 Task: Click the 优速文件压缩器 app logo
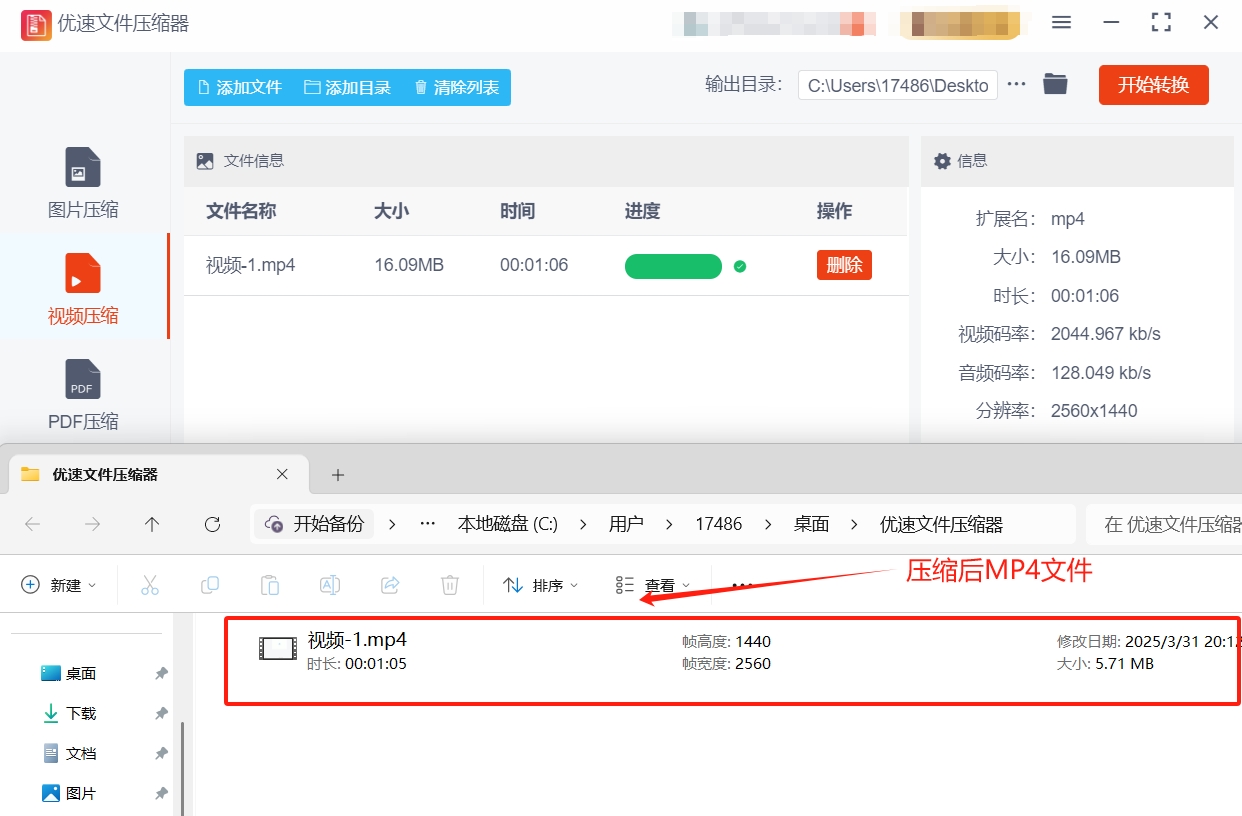pyautogui.click(x=36, y=24)
